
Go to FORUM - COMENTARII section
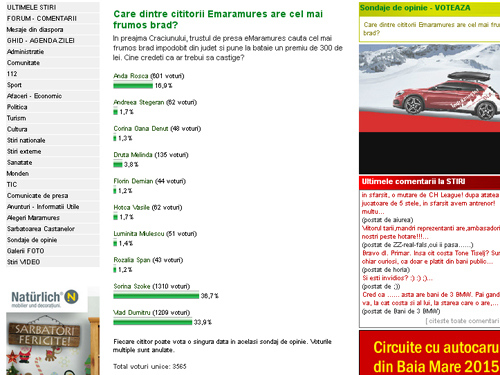(42, 18)
